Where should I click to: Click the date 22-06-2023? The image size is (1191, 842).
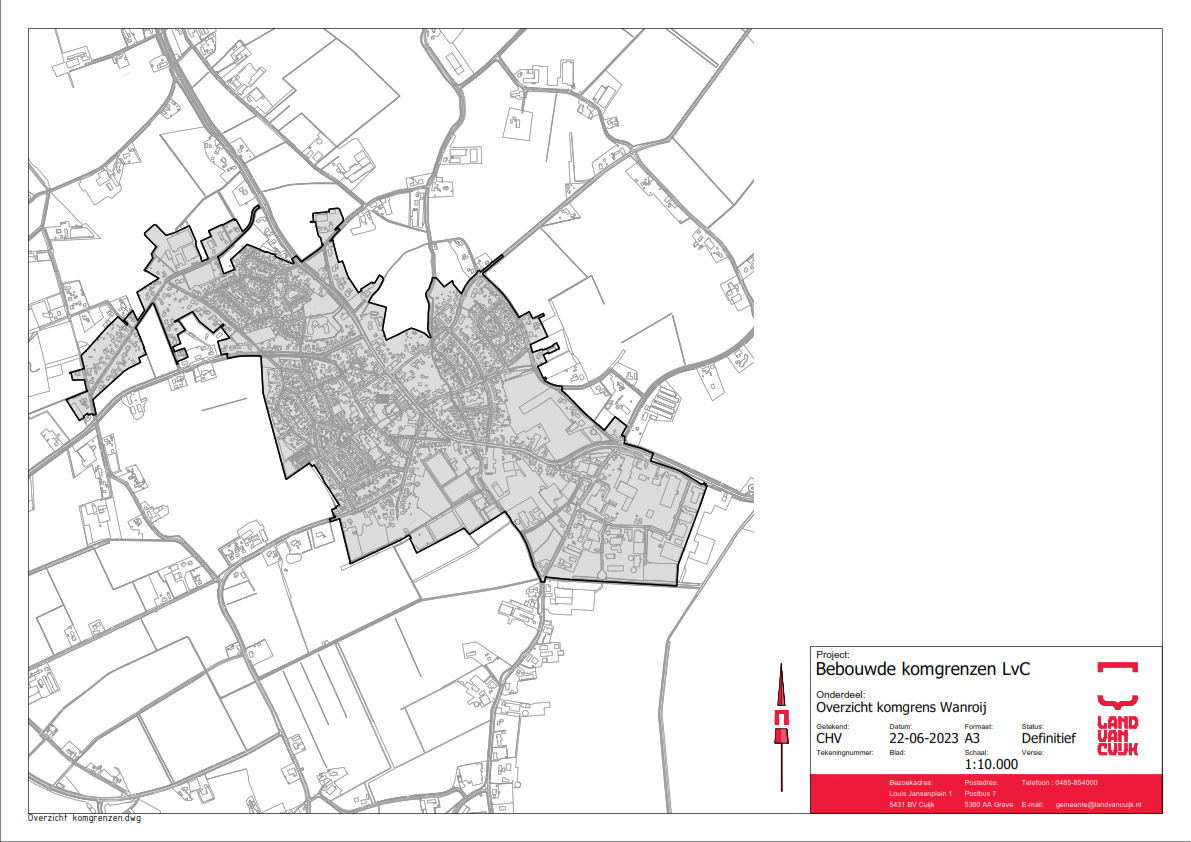(x=923, y=738)
